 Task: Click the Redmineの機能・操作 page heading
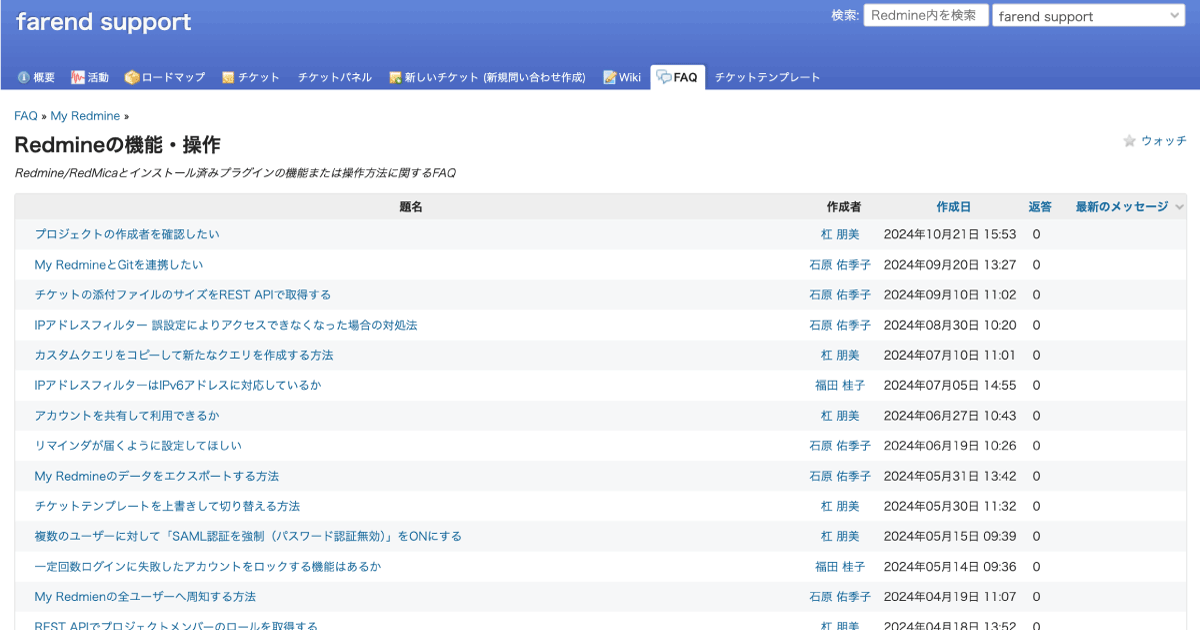[x=117, y=145]
